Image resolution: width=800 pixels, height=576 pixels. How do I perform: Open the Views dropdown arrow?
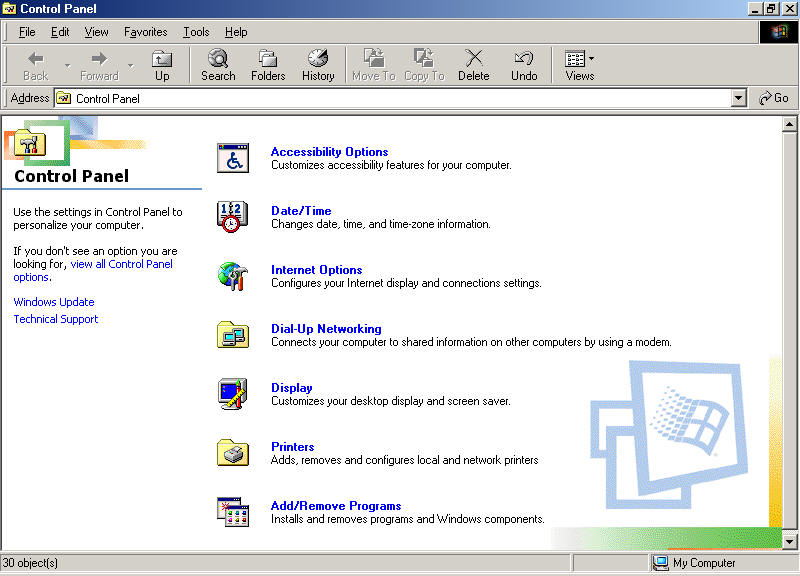click(591, 59)
